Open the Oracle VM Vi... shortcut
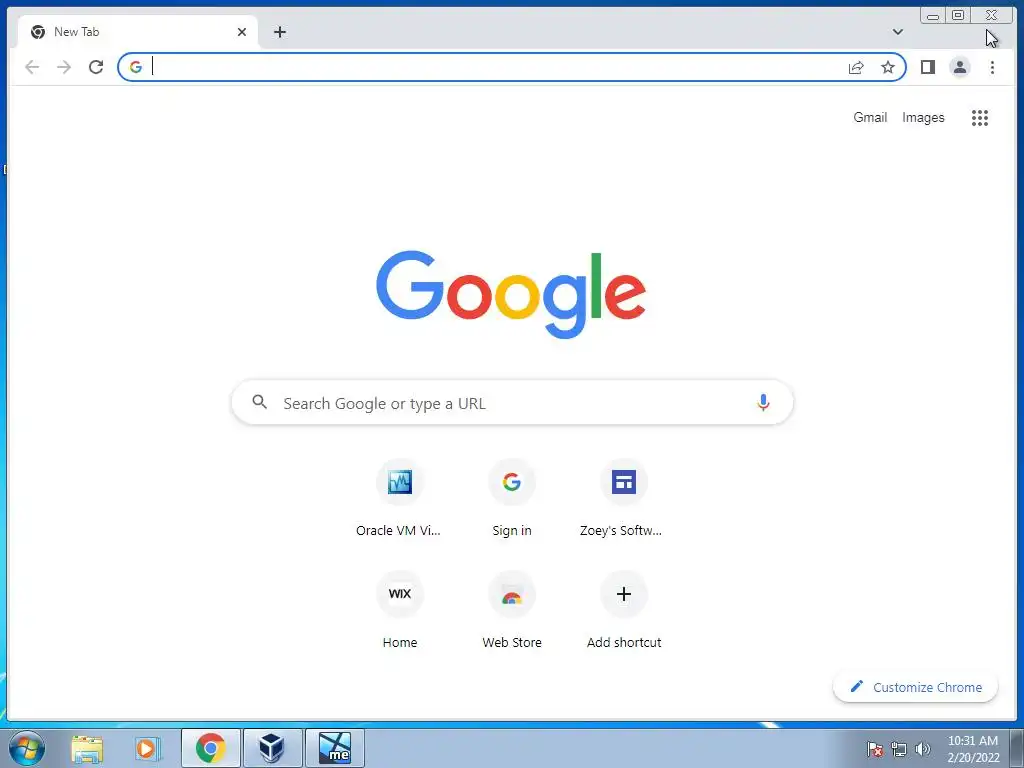The width and height of the screenshot is (1024, 768). [399, 500]
